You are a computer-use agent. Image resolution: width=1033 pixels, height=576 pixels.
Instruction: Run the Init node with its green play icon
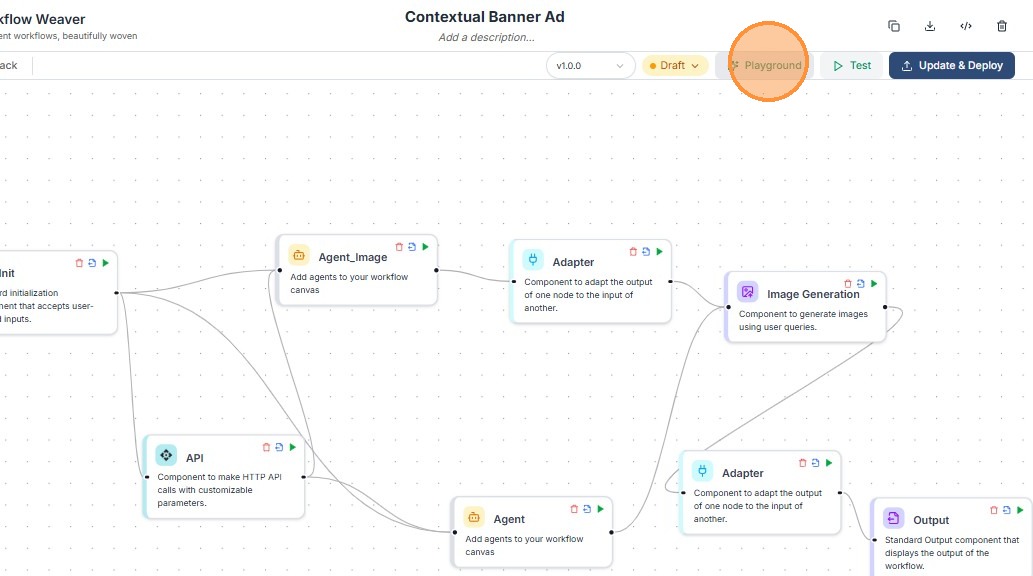pos(105,262)
